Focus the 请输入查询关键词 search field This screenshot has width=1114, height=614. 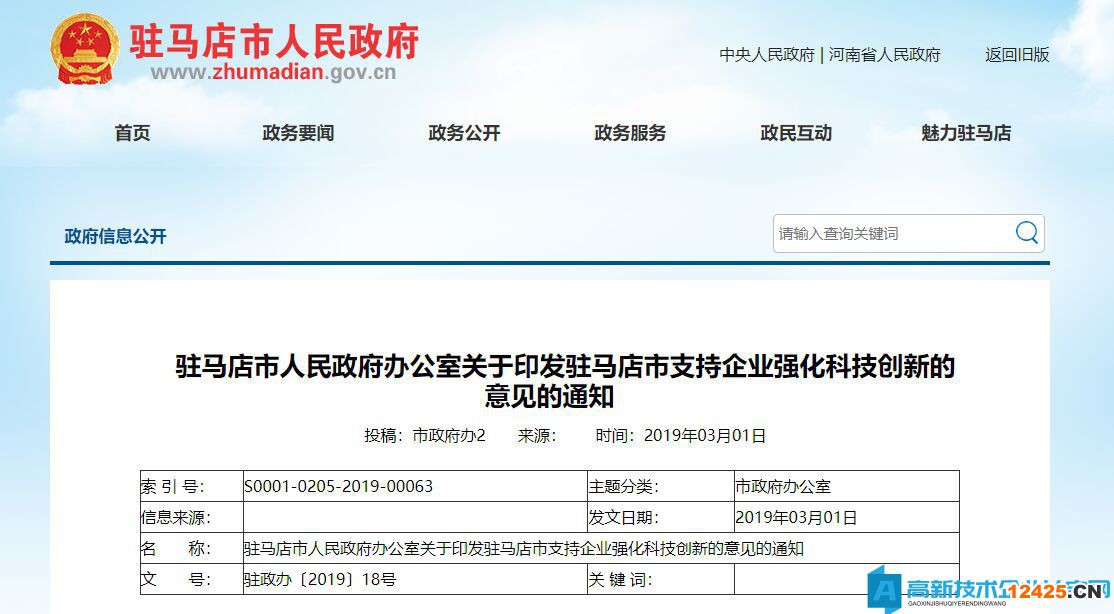(890, 233)
